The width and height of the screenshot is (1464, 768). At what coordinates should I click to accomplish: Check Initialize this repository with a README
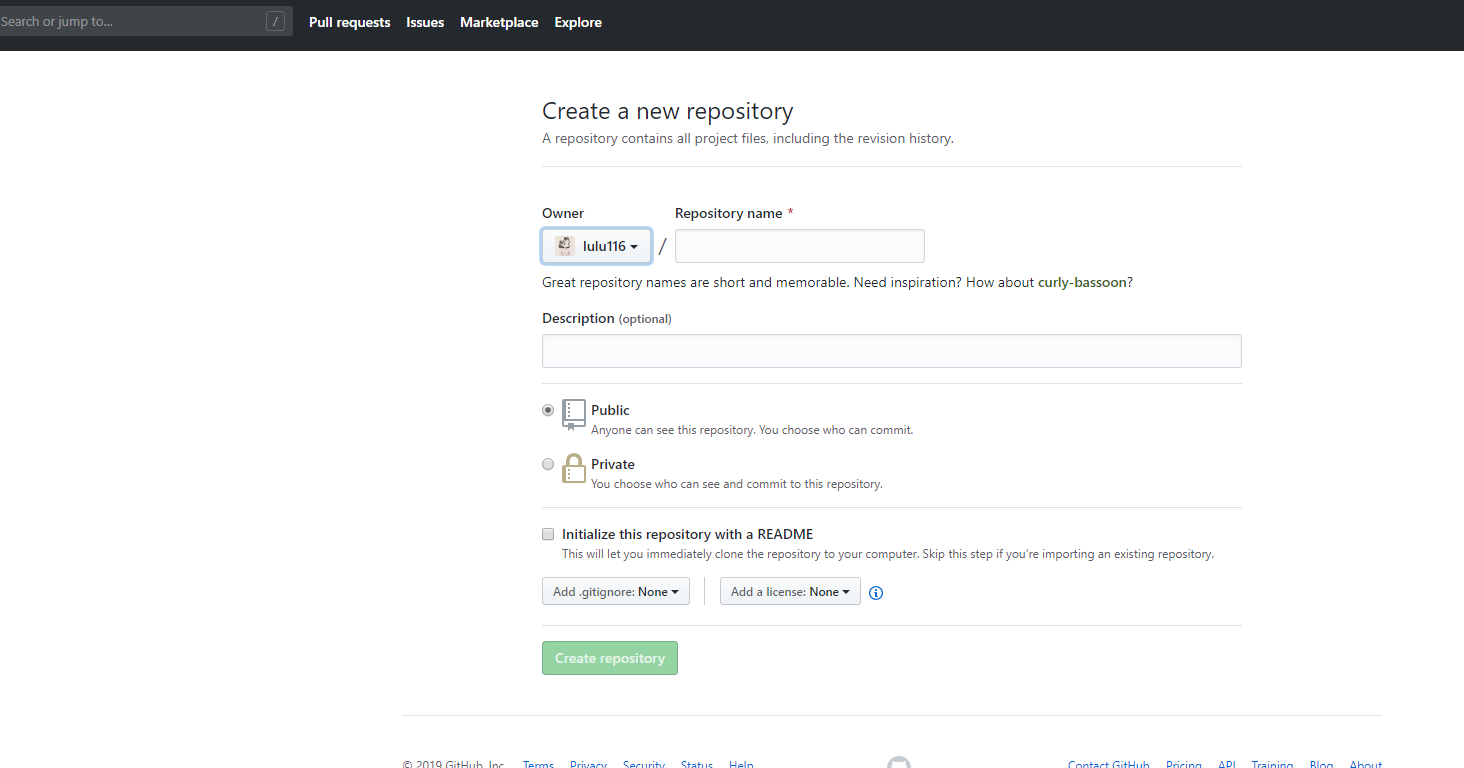point(548,534)
